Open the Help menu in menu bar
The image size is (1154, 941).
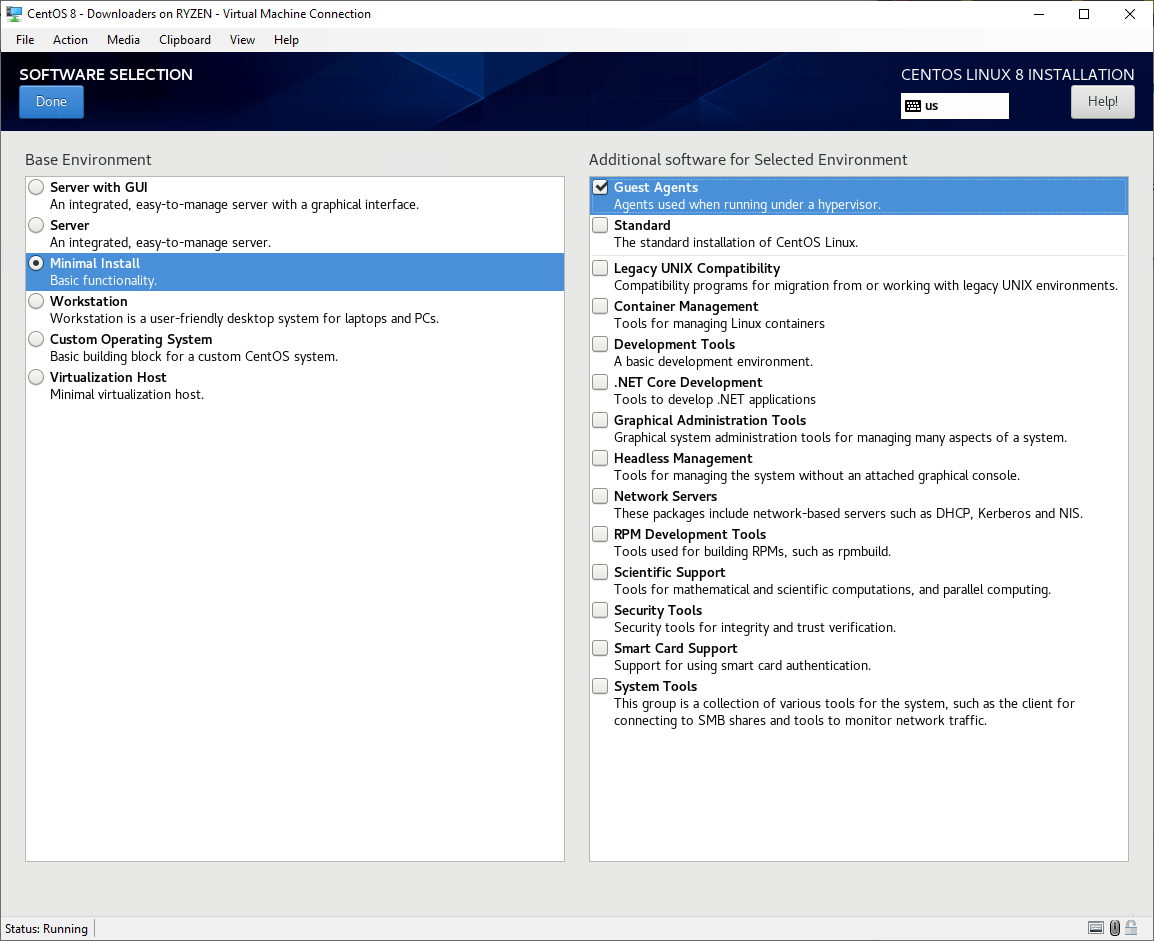tap(286, 40)
